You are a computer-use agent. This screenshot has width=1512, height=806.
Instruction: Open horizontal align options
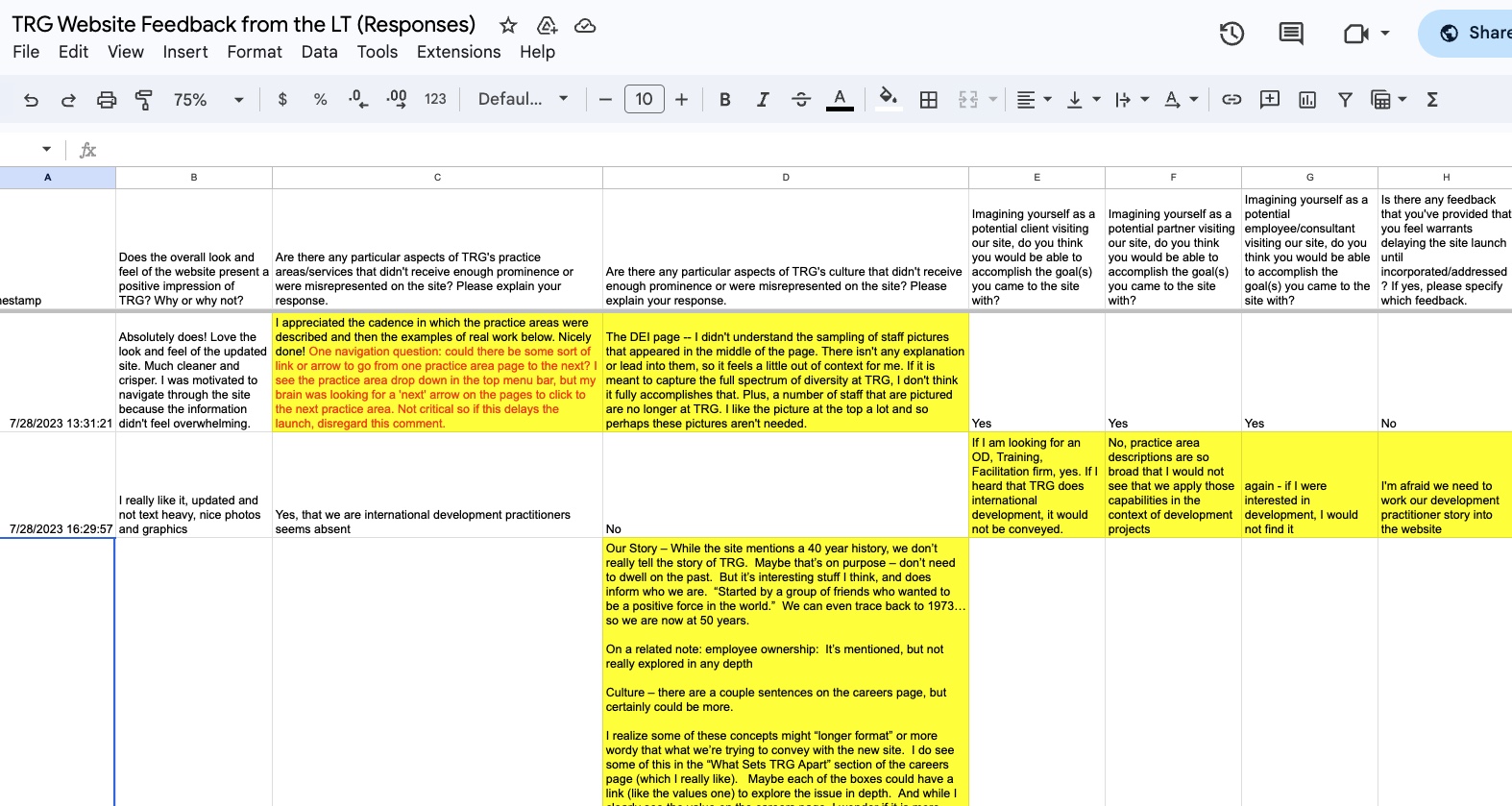[x=1034, y=99]
